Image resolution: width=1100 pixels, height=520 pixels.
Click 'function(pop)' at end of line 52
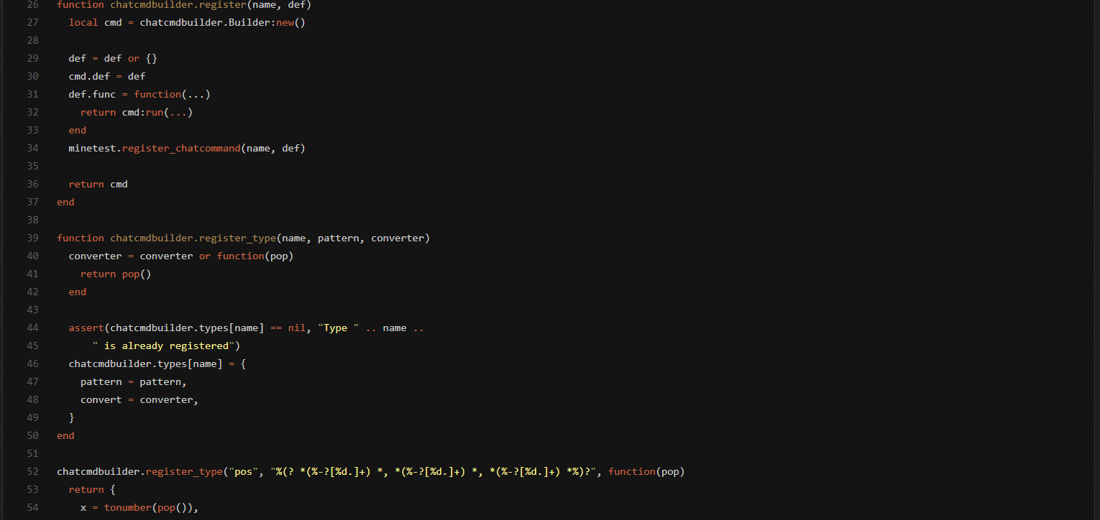pos(646,472)
